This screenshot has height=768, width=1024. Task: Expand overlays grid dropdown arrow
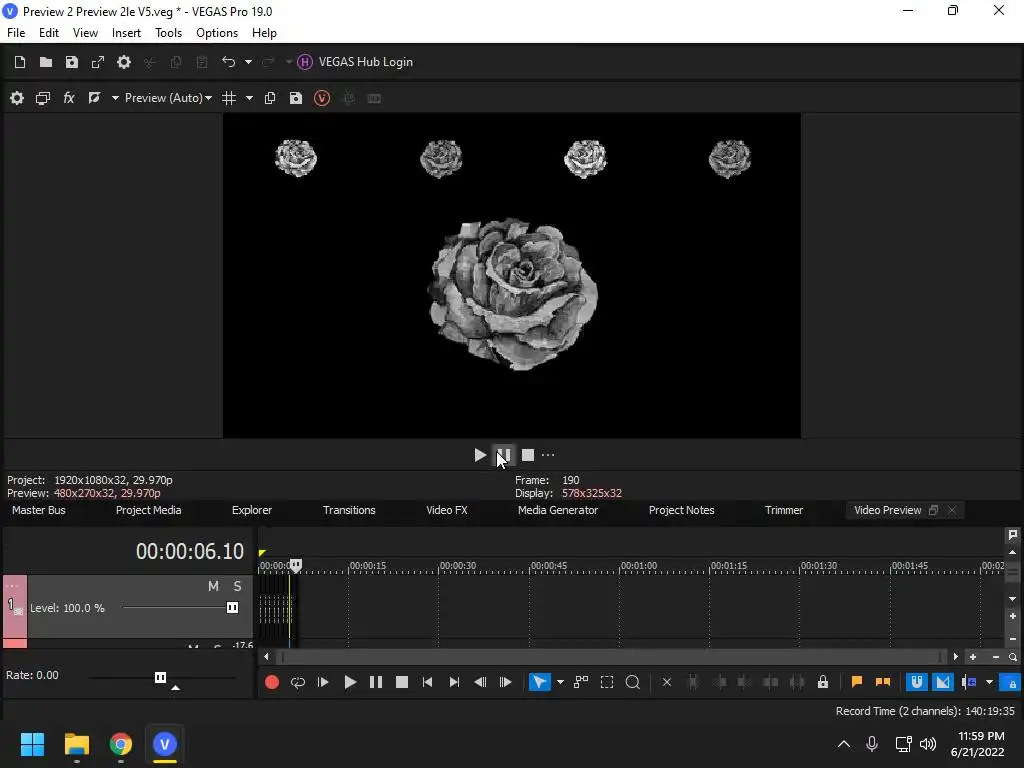[x=249, y=98]
